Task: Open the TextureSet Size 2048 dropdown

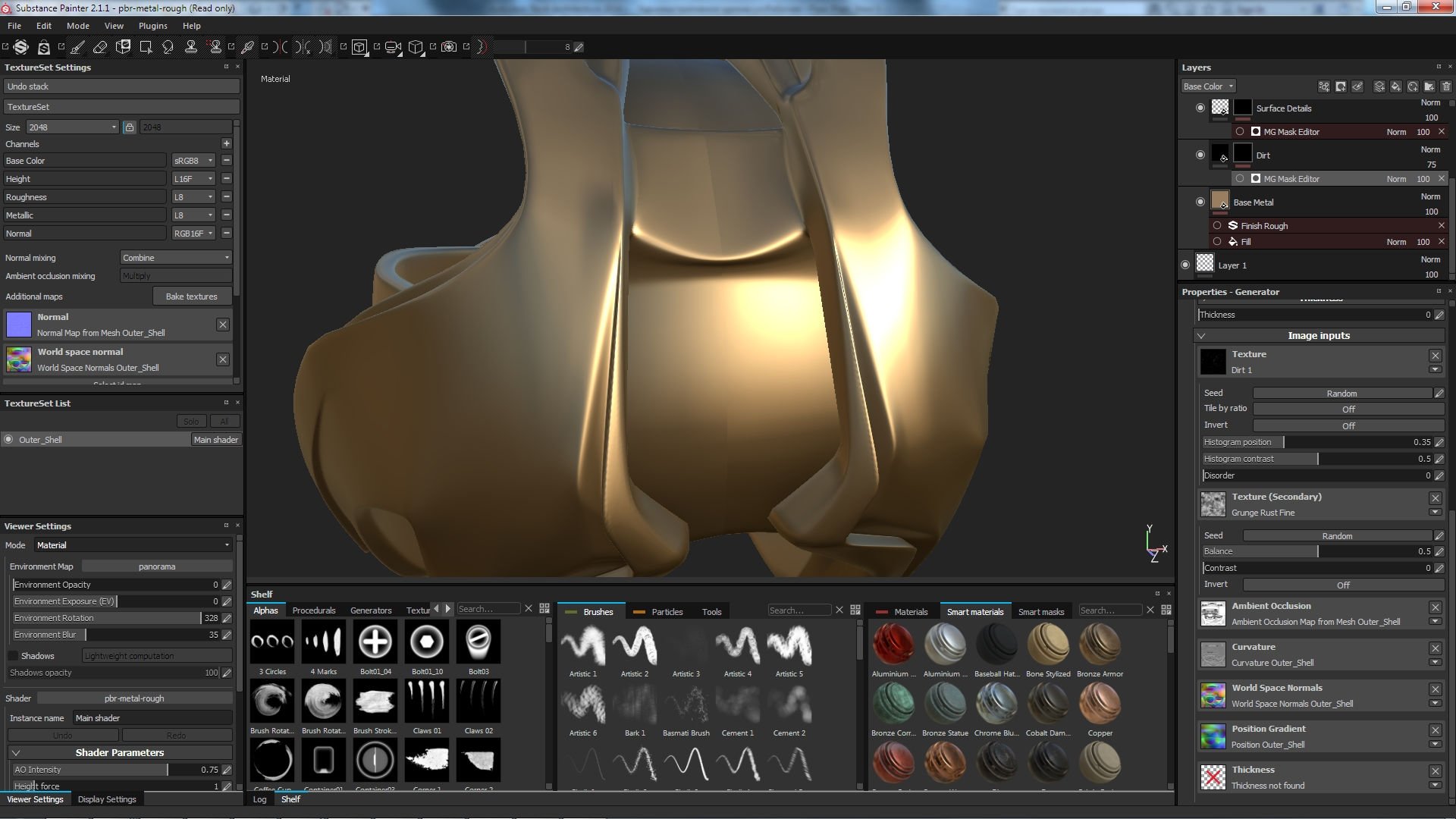Action: click(x=73, y=127)
